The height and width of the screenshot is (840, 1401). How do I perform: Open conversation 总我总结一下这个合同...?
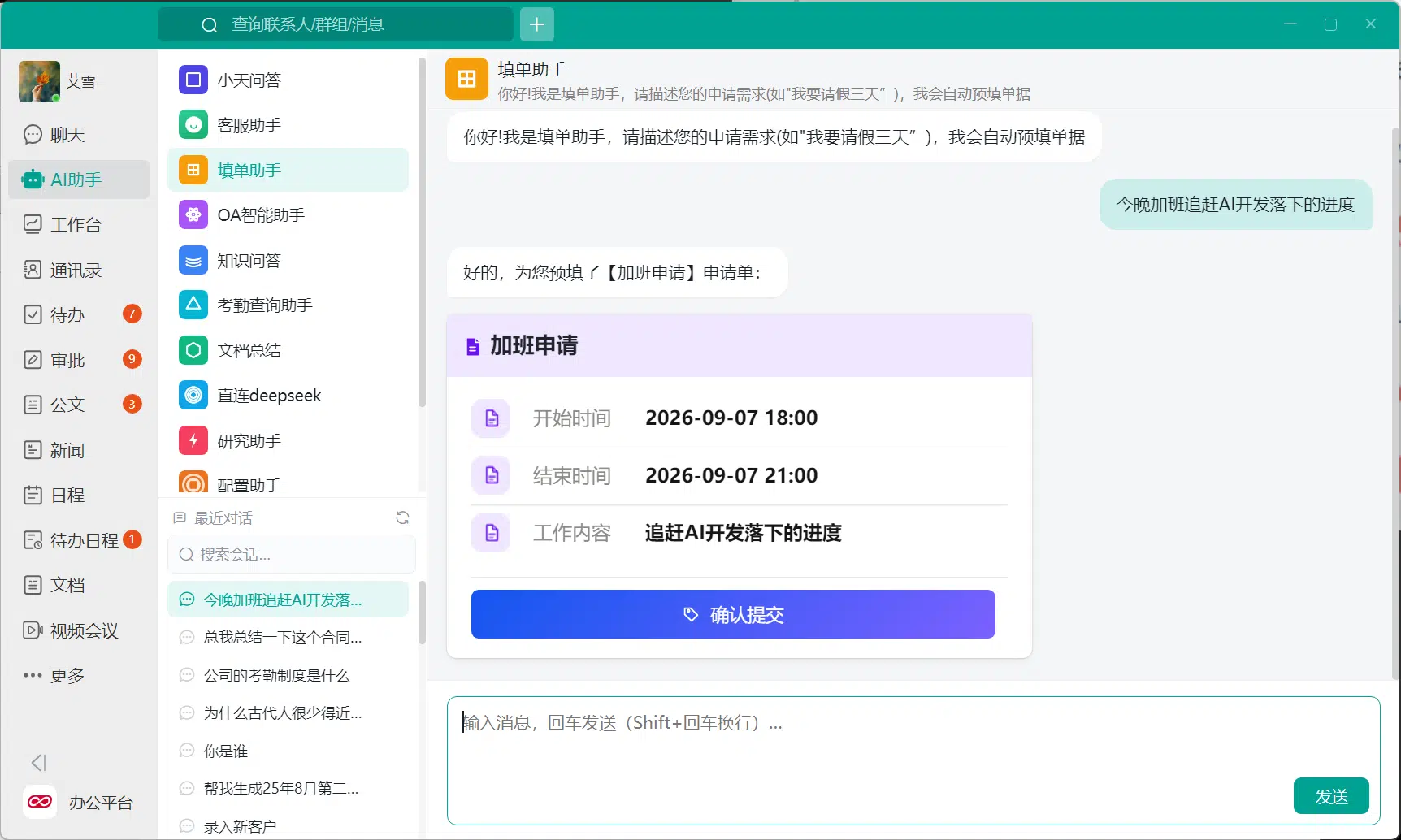coord(288,637)
